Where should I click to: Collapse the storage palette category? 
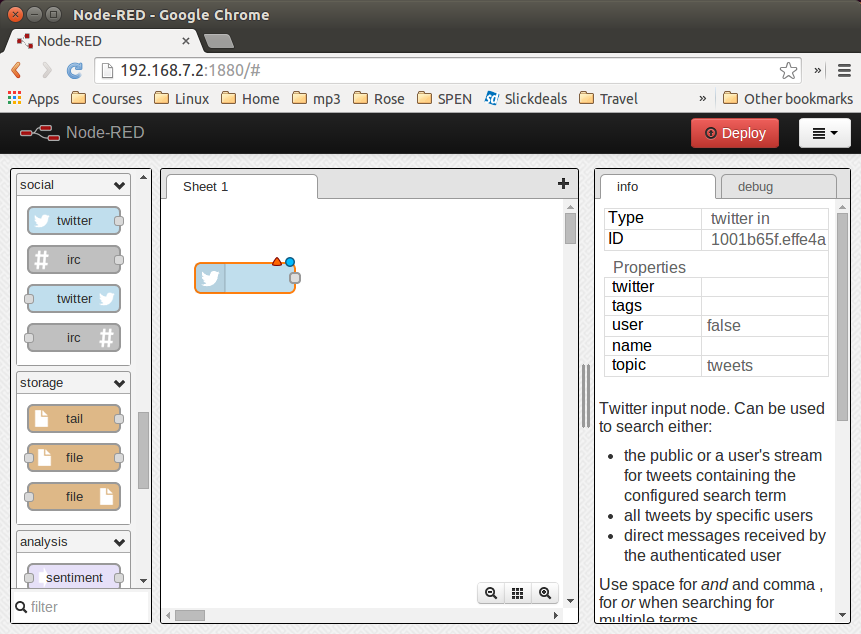[x=120, y=383]
